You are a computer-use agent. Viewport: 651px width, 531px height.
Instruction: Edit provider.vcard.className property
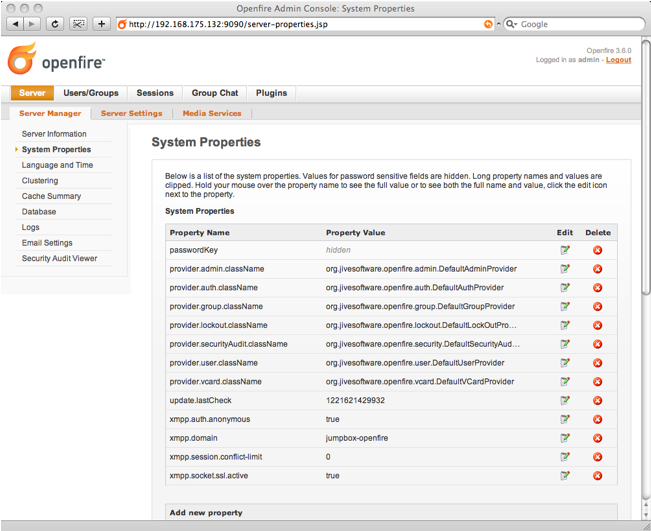coord(565,381)
